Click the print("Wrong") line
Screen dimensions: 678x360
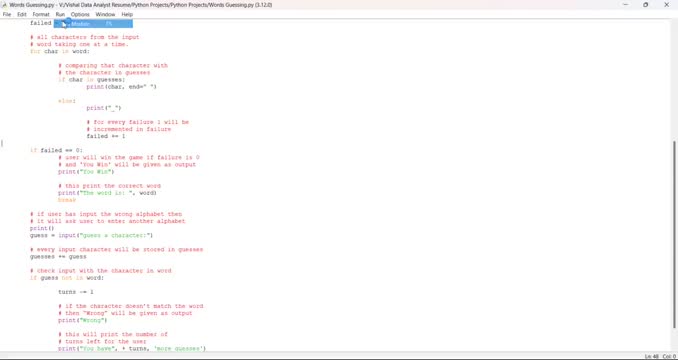pos(83,320)
